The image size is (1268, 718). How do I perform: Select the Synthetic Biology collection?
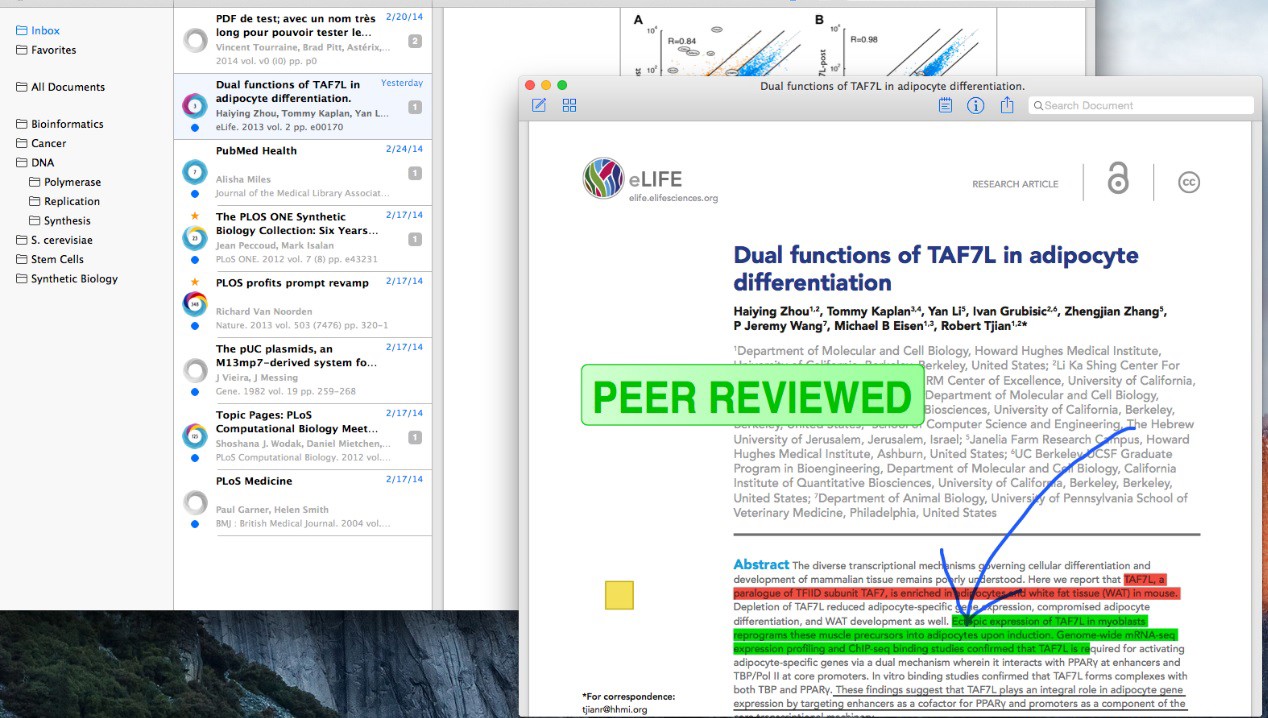74,279
